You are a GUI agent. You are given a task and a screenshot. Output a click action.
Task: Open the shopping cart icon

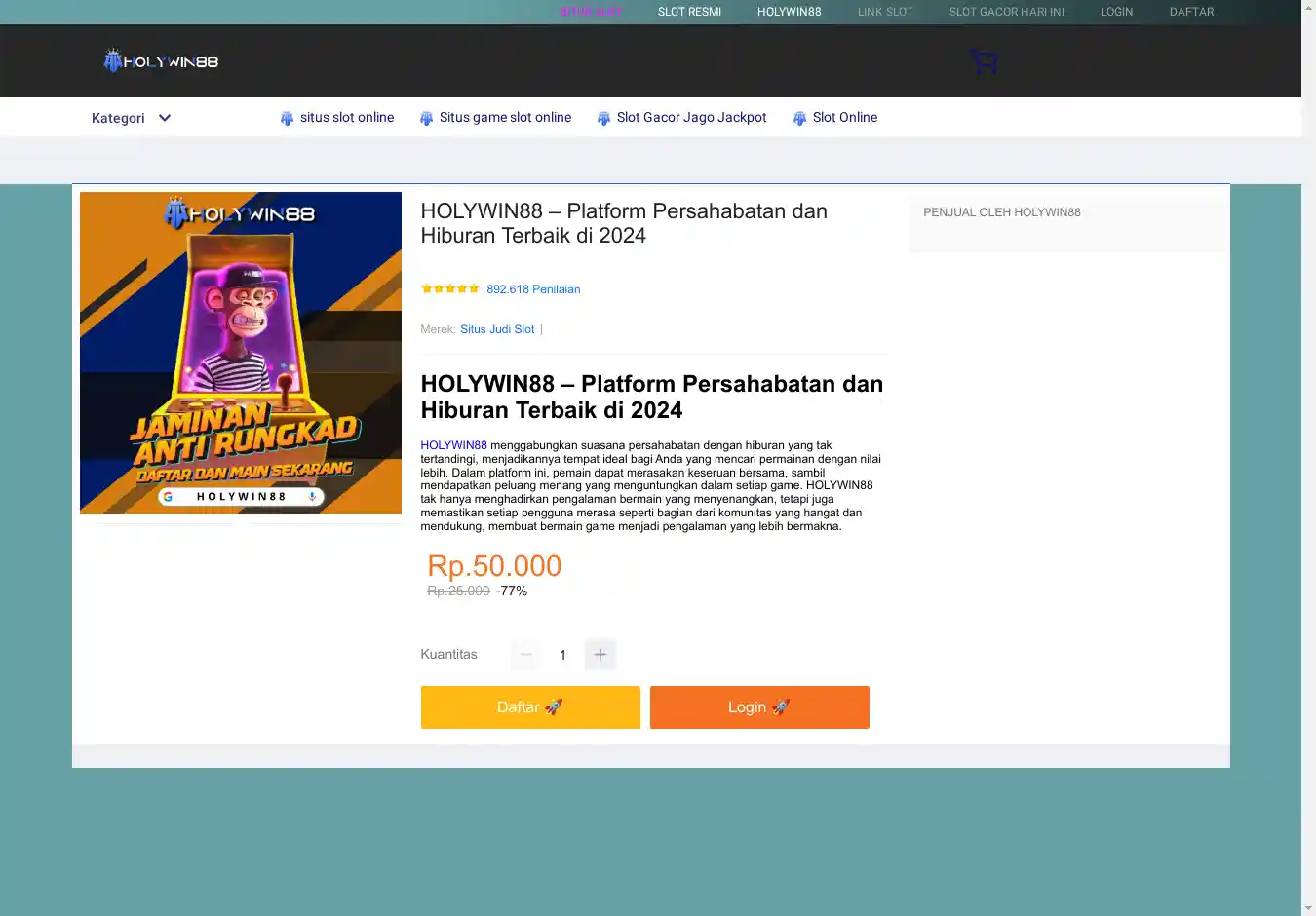click(x=984, y=61)
